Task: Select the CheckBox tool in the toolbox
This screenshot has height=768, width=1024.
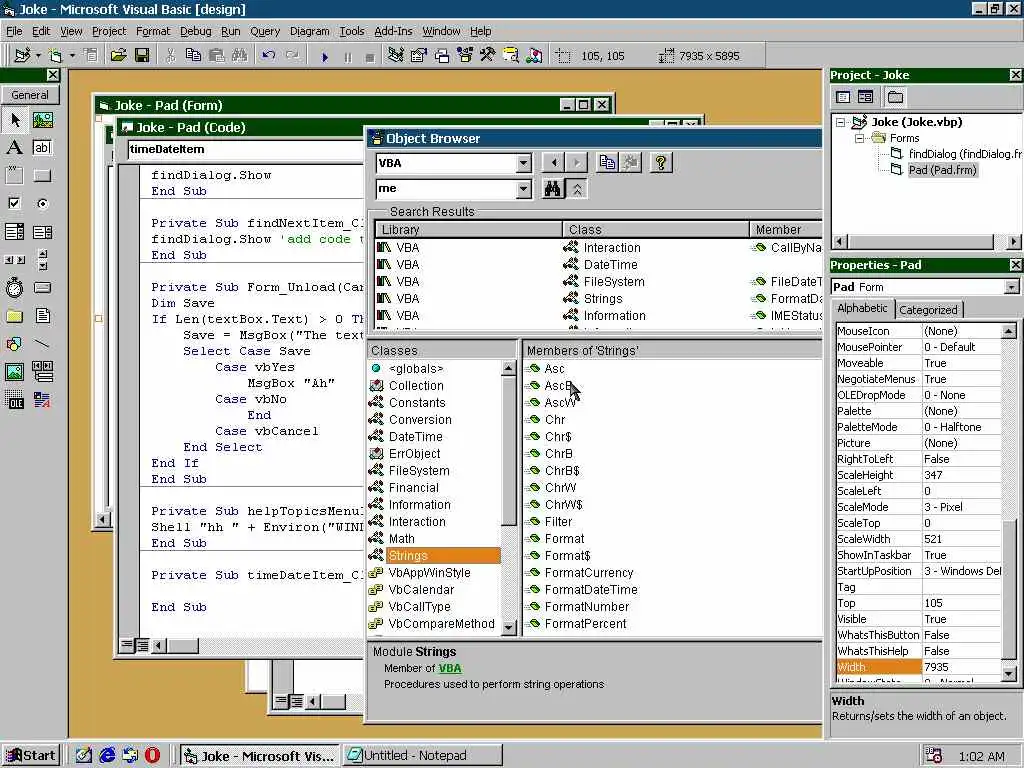Action: pos(14,203)
